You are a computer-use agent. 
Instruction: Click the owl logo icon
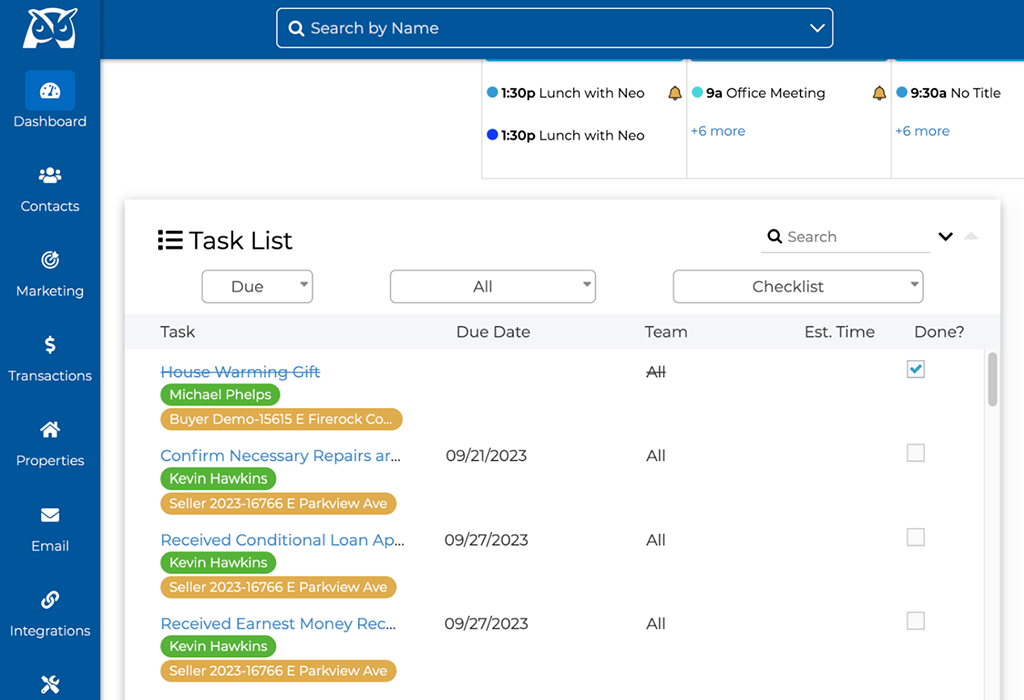point(50,28)
